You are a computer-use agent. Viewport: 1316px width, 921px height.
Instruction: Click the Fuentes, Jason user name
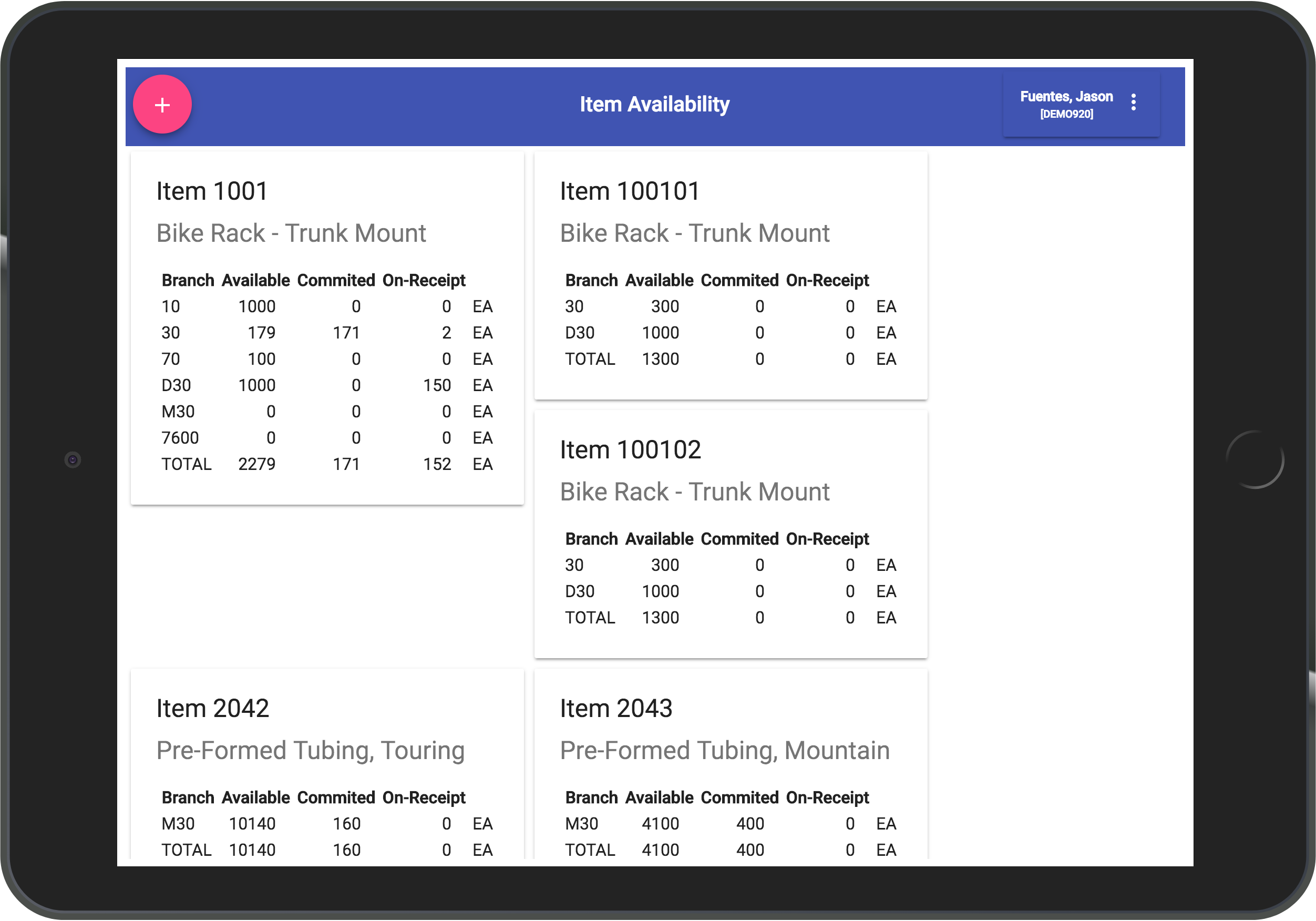[1066, 96]
